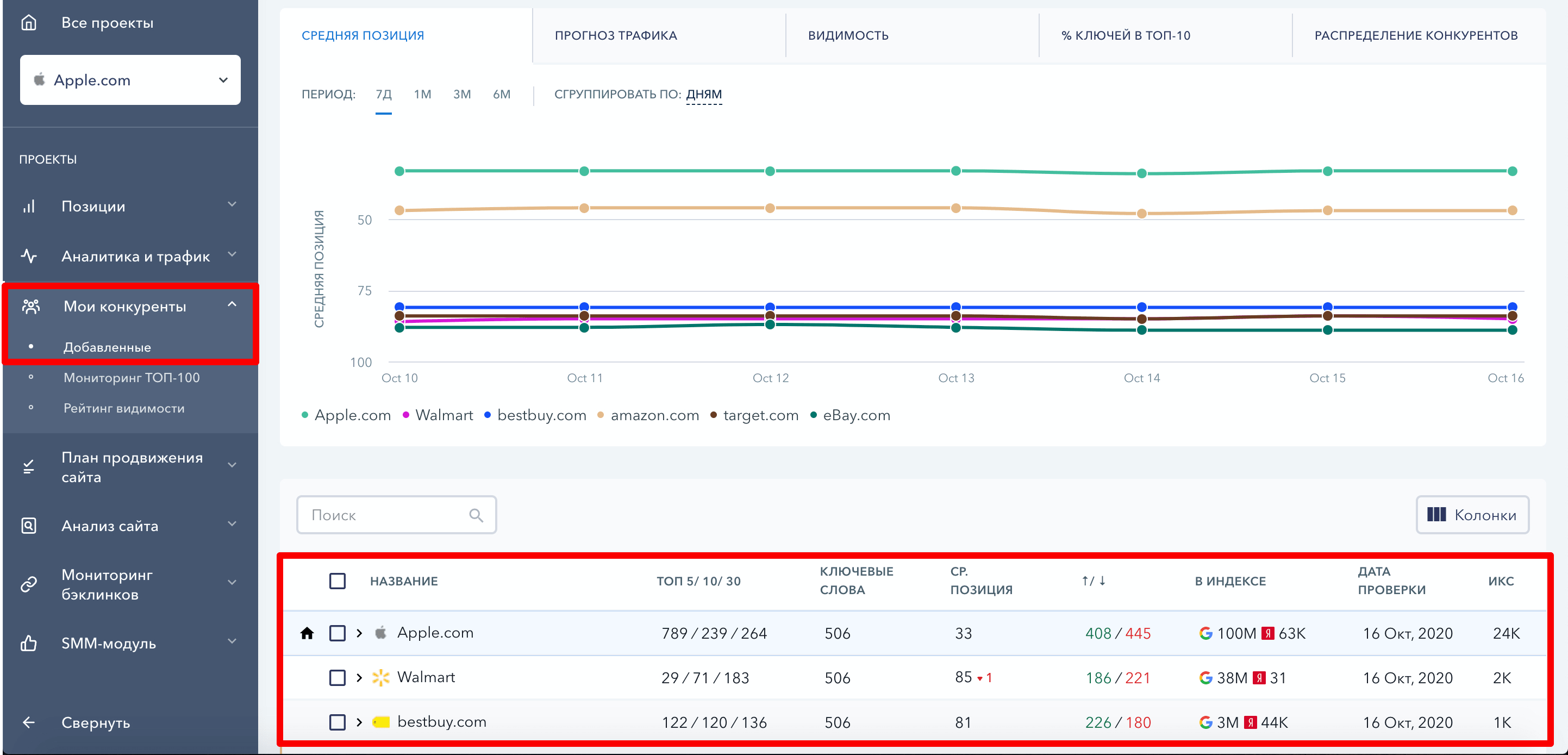
Task: Click the Yandex icon in the Apple.com row
Action: click(x=1267, y=633)
